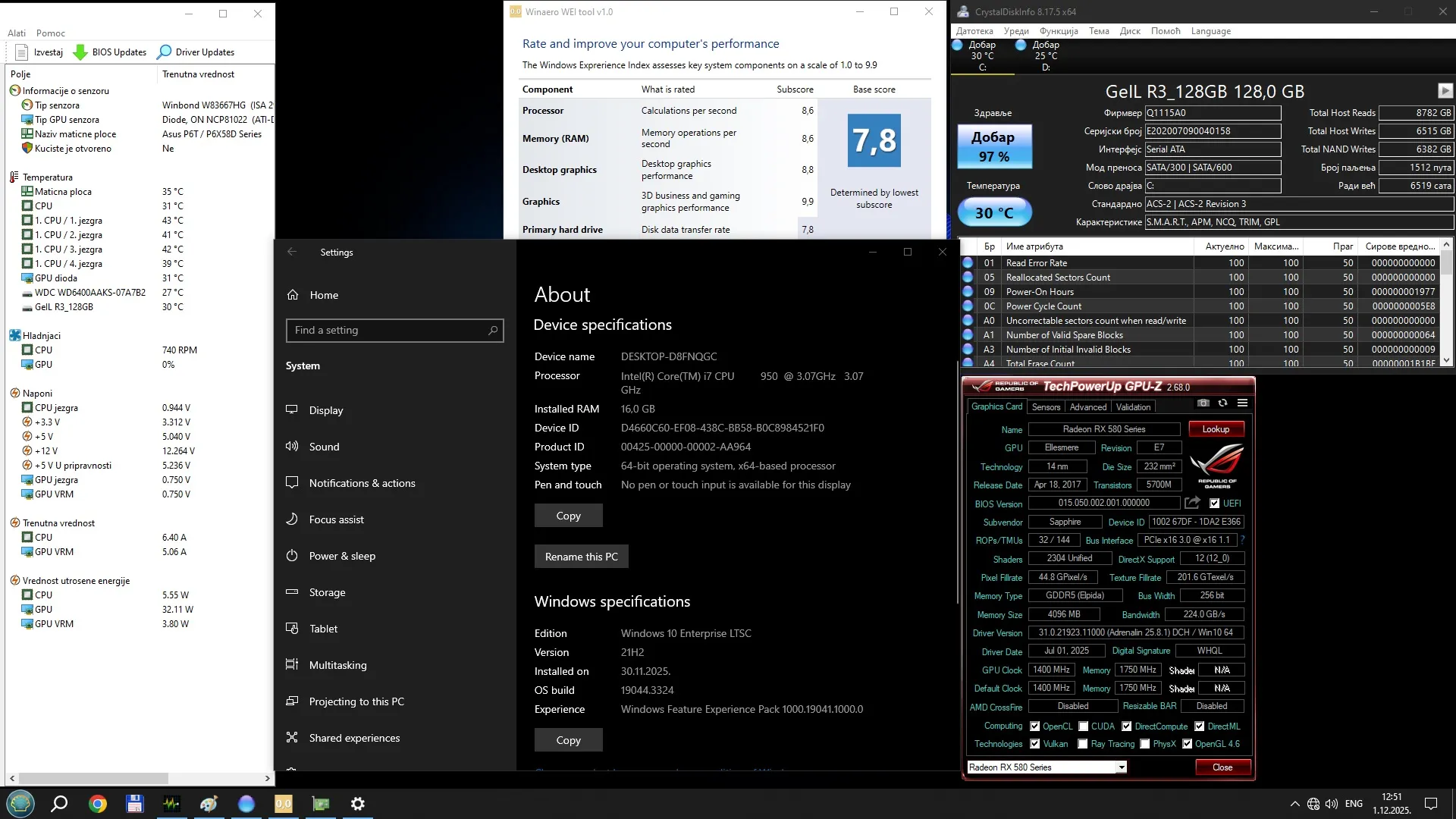Image resolution: width=1456 pixels, height=819 pixels.
Task: Click the CrystalDiskInfo next disk arrow
Action: tap(1445, 91)
